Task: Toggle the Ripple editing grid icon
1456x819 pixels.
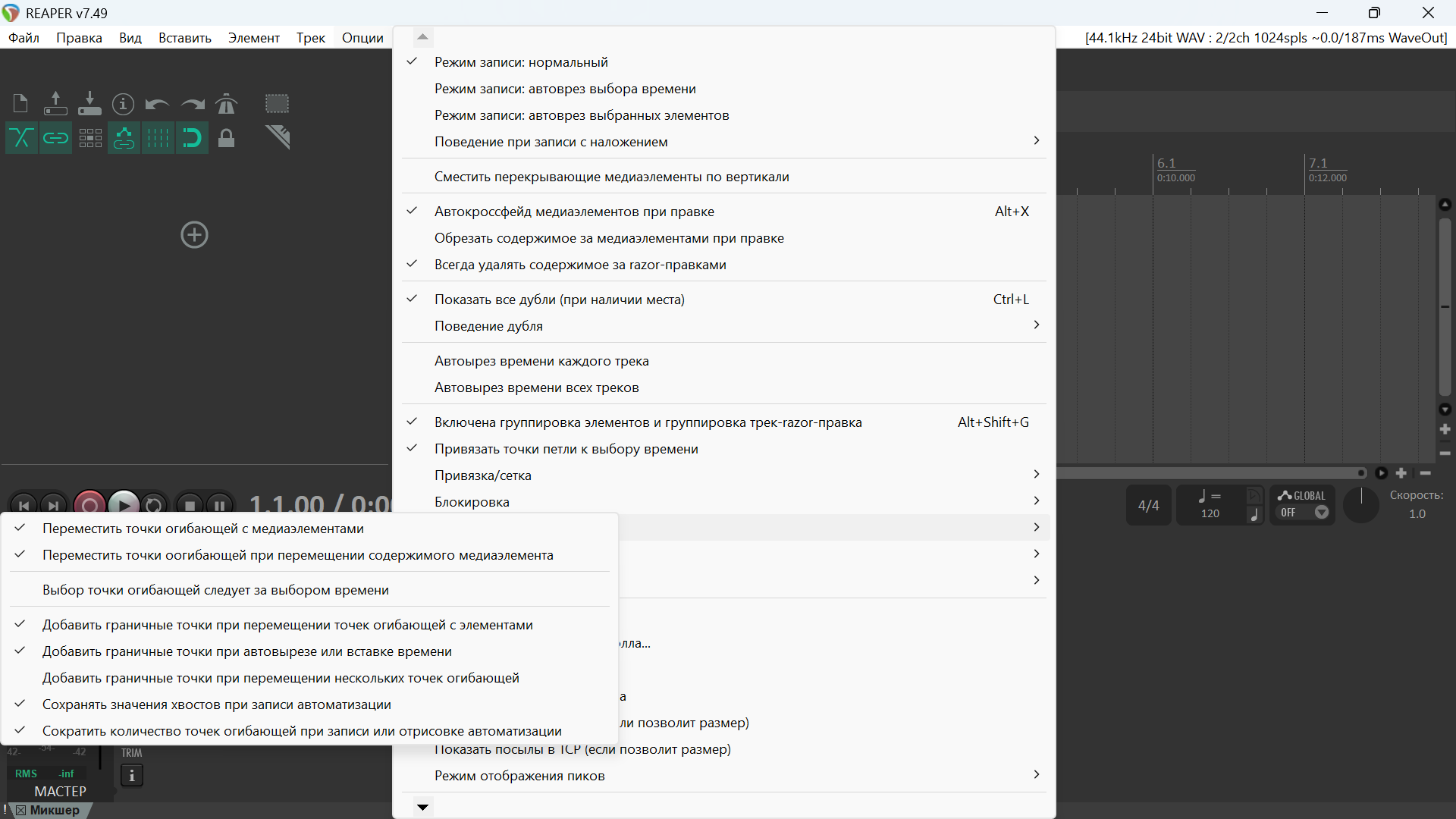Action: click(x=90, y=138)
